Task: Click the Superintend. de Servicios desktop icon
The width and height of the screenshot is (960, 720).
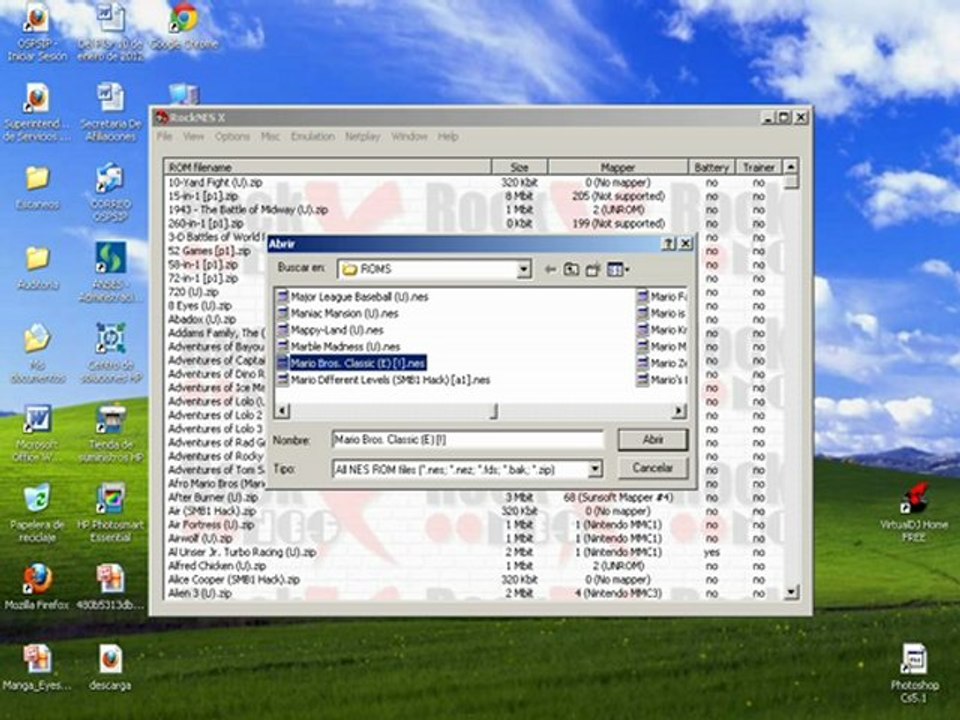Action: pos(37,112)
